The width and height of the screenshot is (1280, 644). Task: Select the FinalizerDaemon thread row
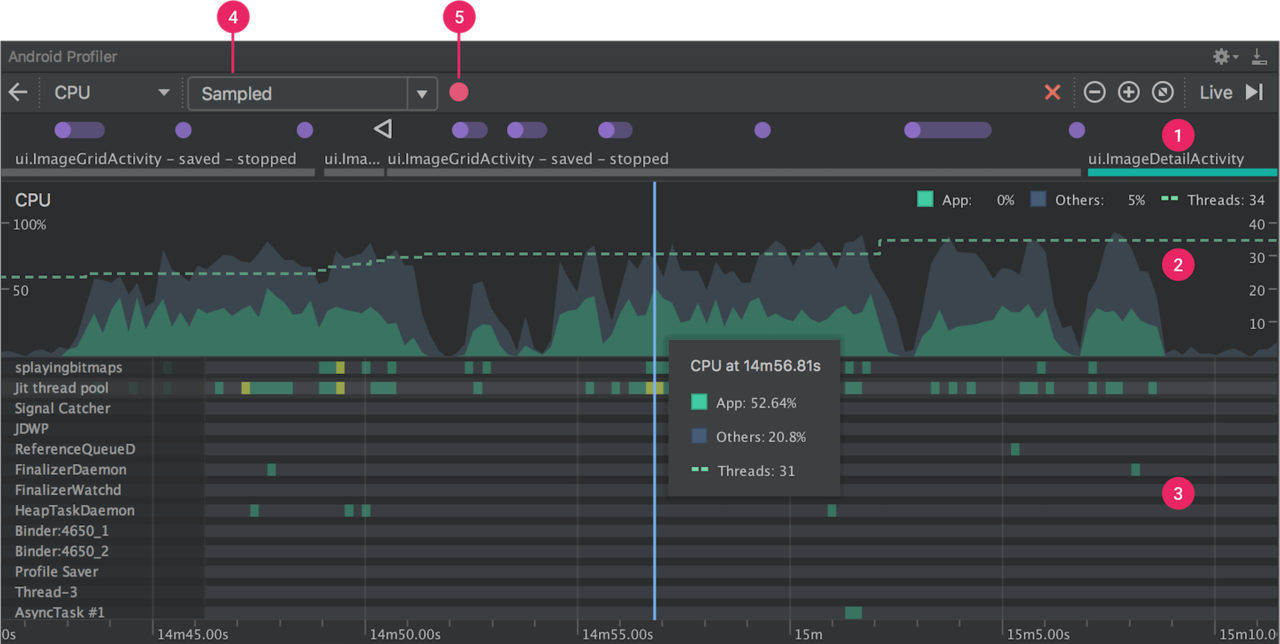click(640, 469)
